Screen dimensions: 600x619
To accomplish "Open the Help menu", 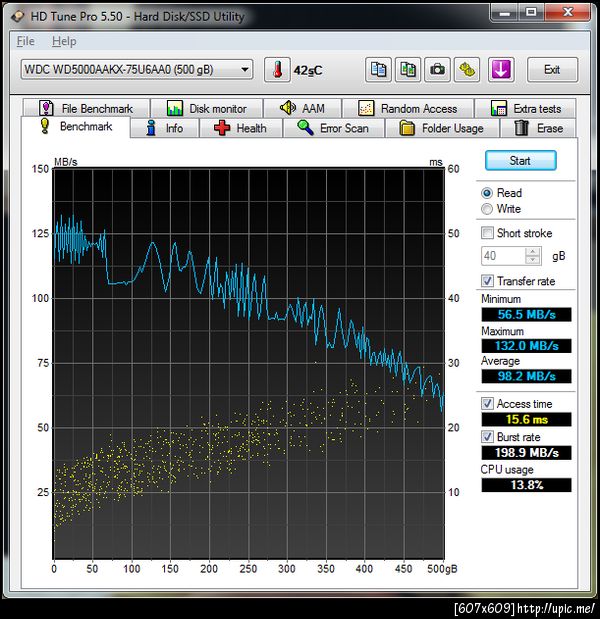I will (64, 41).
